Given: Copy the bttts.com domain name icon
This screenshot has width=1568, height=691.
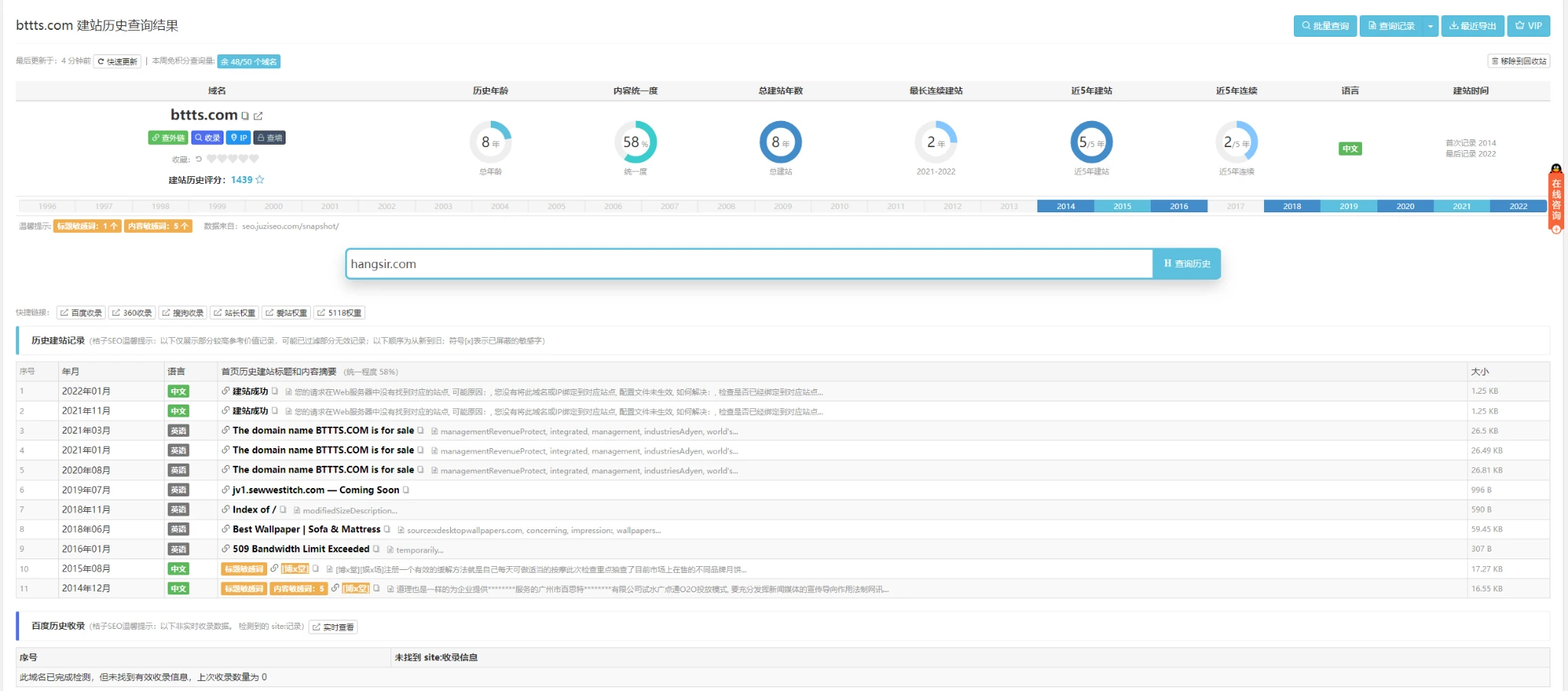Looking at the screenshot, I should tap(245, 116).
